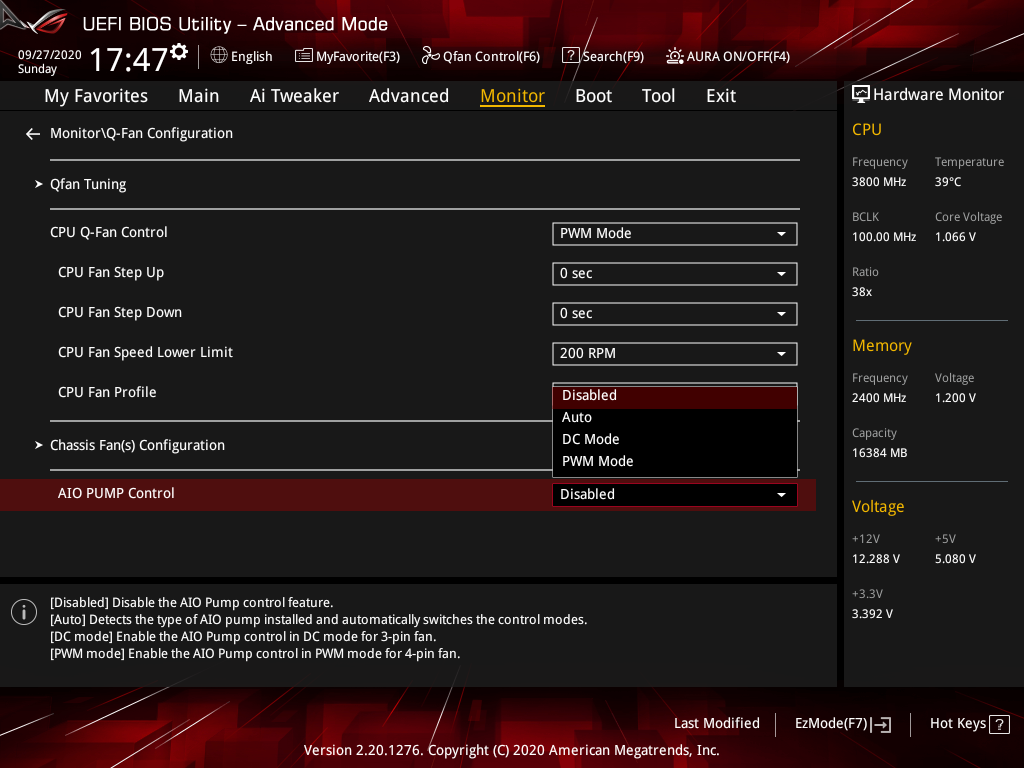Click AURA ON/OFF(F4) label

738,57
